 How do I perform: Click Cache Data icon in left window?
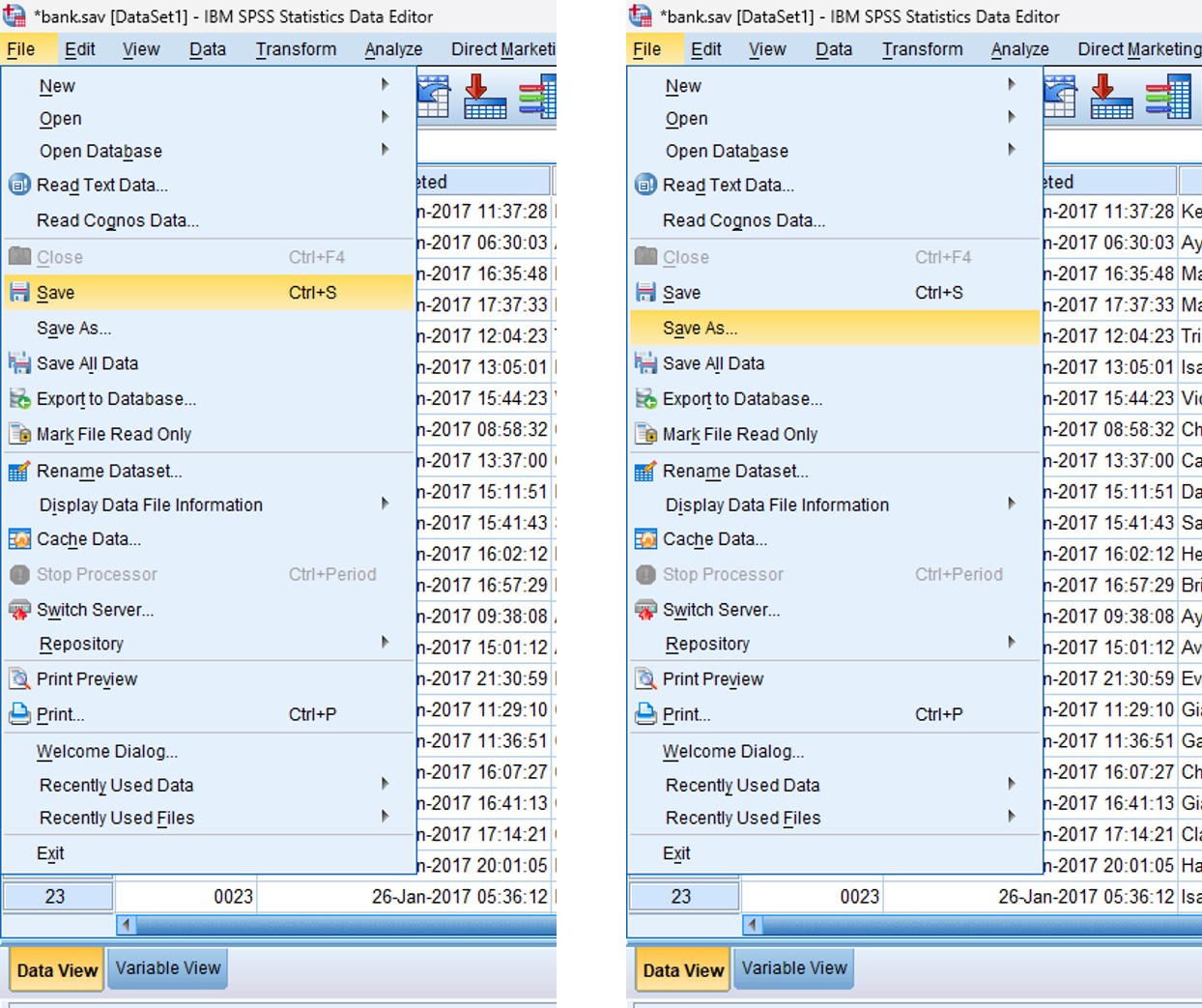19,539
